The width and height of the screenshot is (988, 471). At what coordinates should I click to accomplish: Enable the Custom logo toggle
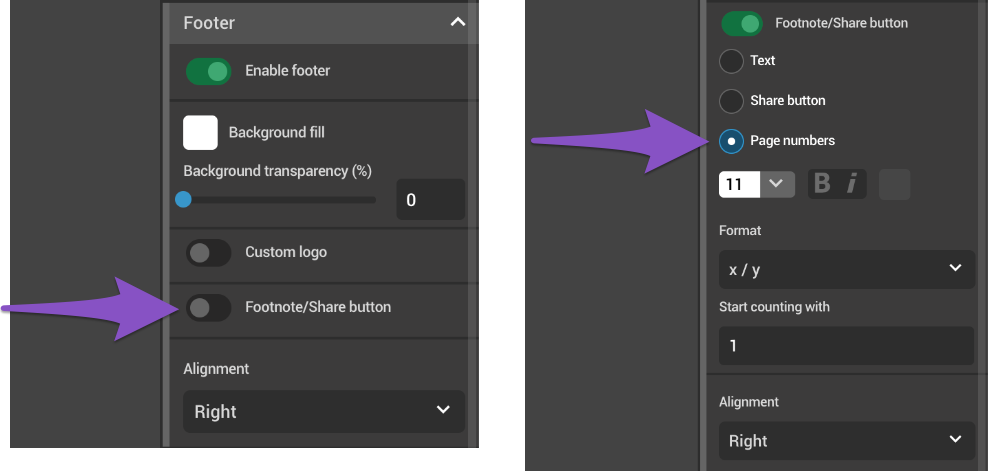[x=208, y=252]
